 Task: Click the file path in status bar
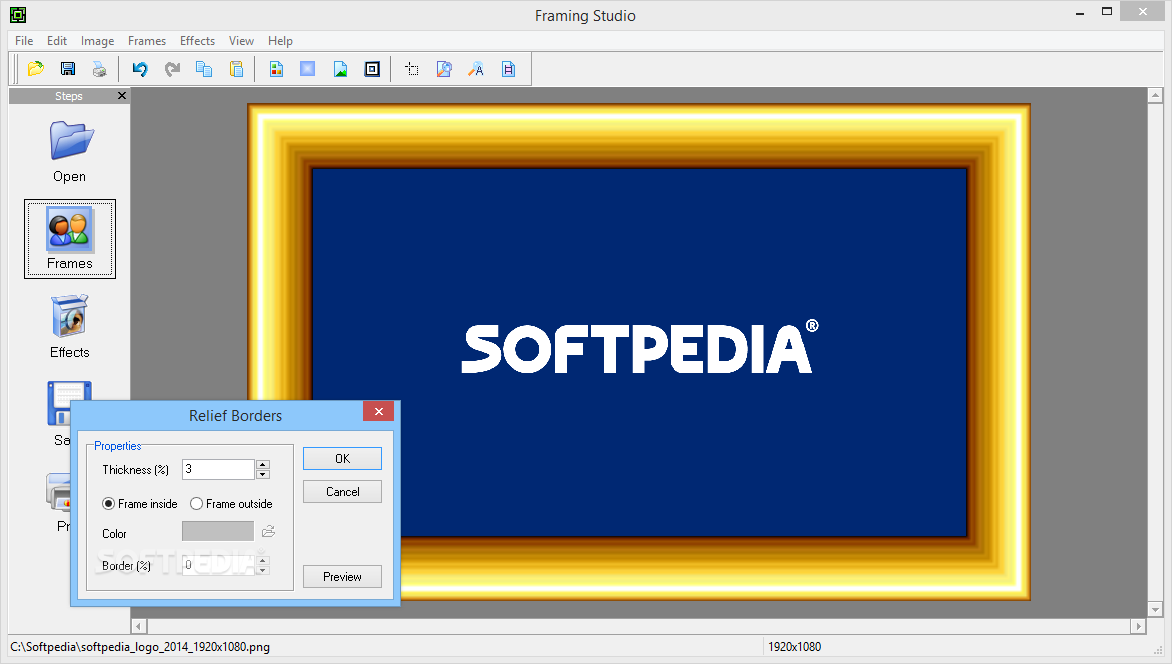tap(140, 647)
